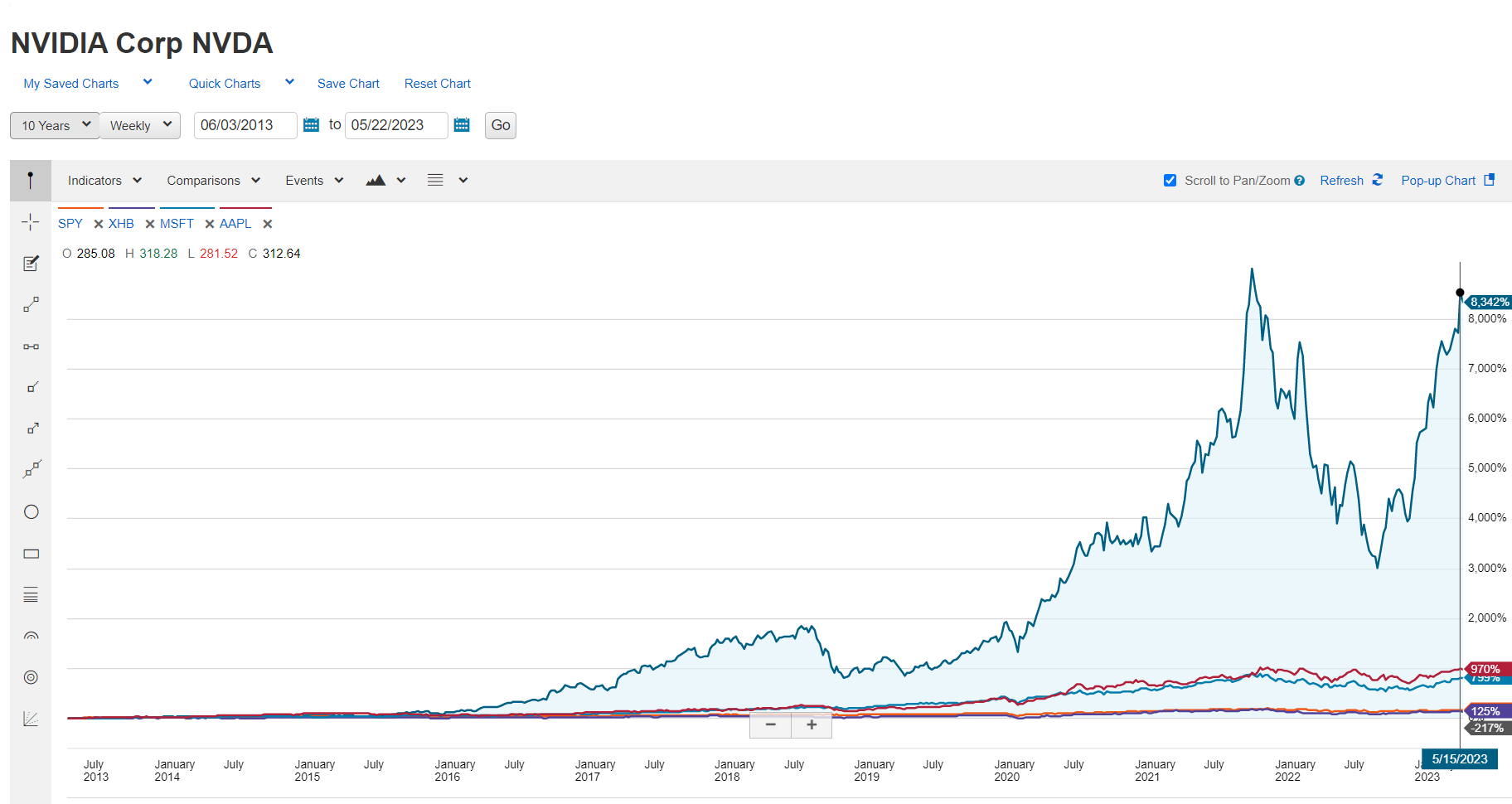Click the 5/15/2023 date marker label
1512x804 pixels.
(1460, 759)
